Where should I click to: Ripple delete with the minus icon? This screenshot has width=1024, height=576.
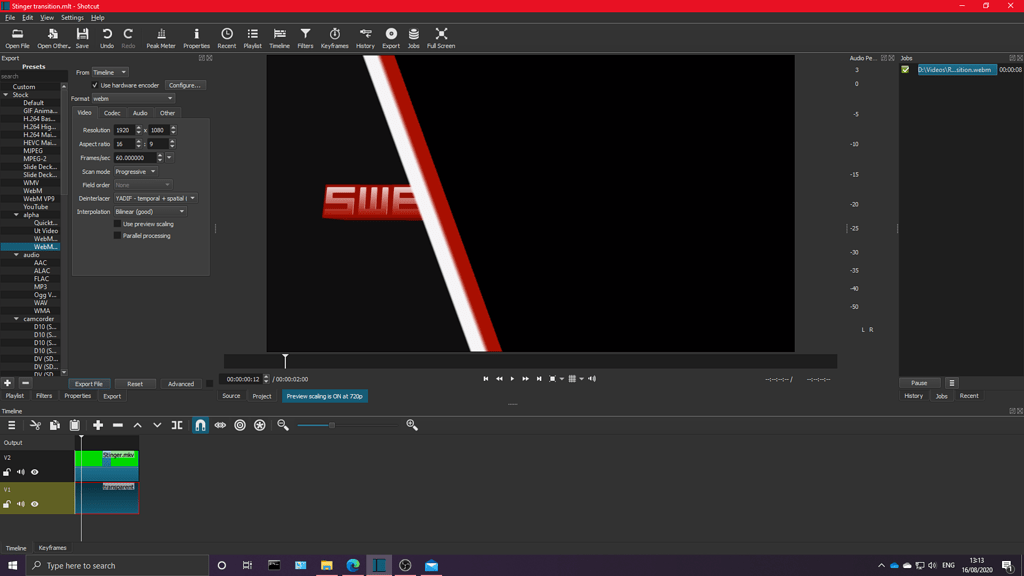point(118,425)
